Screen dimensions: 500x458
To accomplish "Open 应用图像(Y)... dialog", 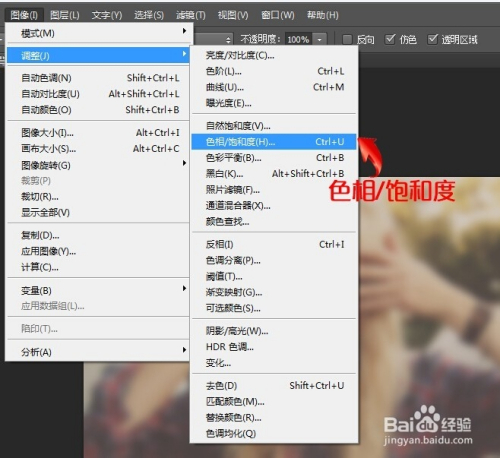I will click(x=98, y=251).
